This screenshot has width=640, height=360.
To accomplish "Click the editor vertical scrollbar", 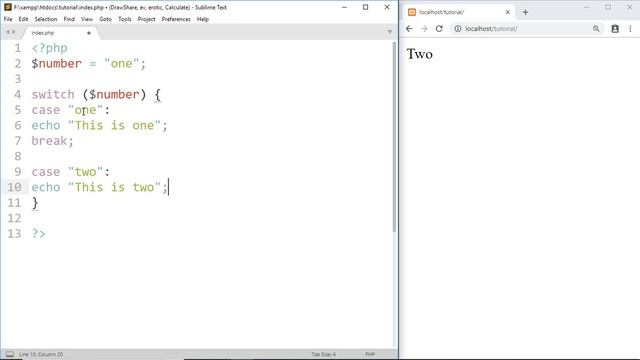I will pos(394,137).
